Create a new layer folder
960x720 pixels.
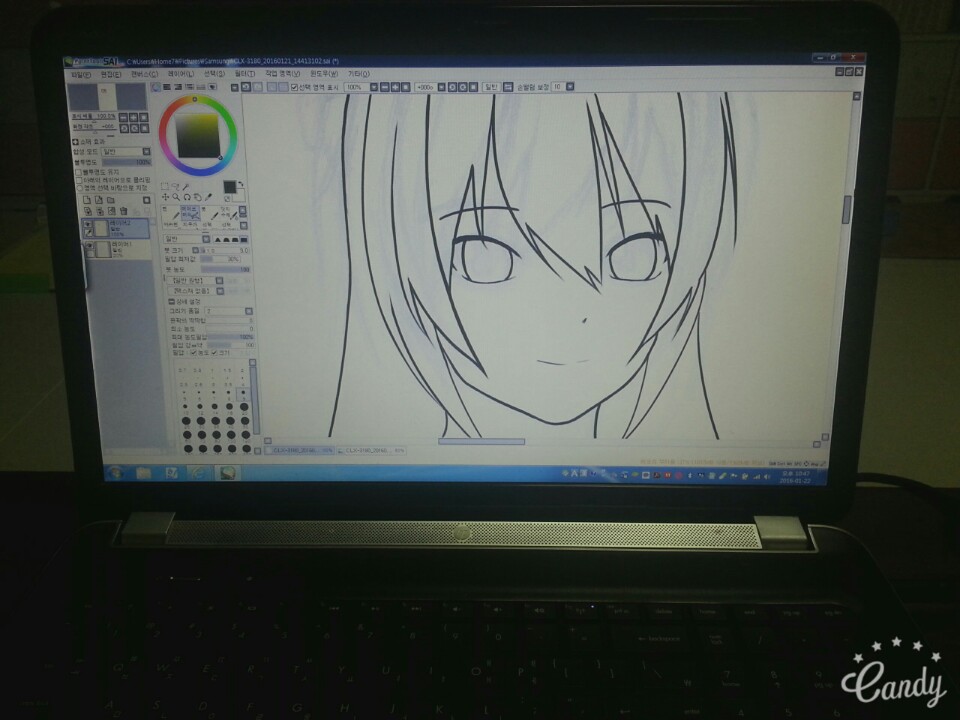(111, 200)
